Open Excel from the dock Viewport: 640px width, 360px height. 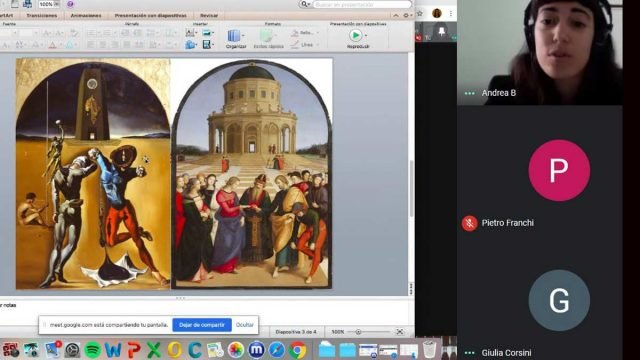(154, 350)
